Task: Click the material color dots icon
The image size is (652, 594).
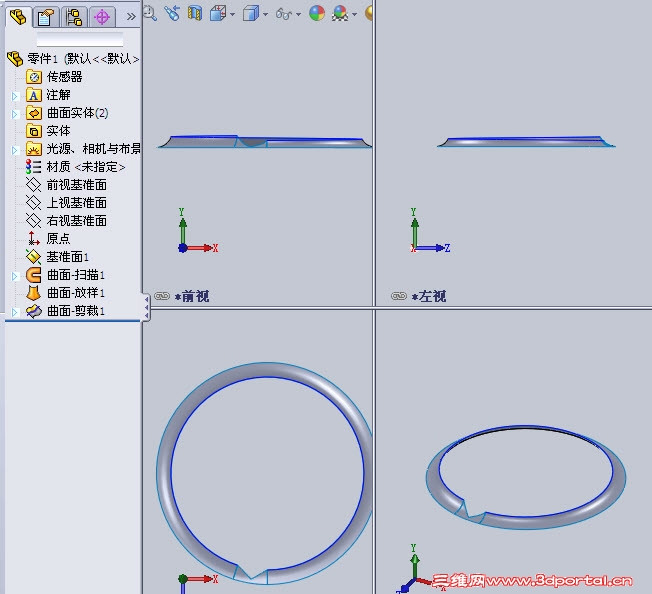Action: [33, 167]
